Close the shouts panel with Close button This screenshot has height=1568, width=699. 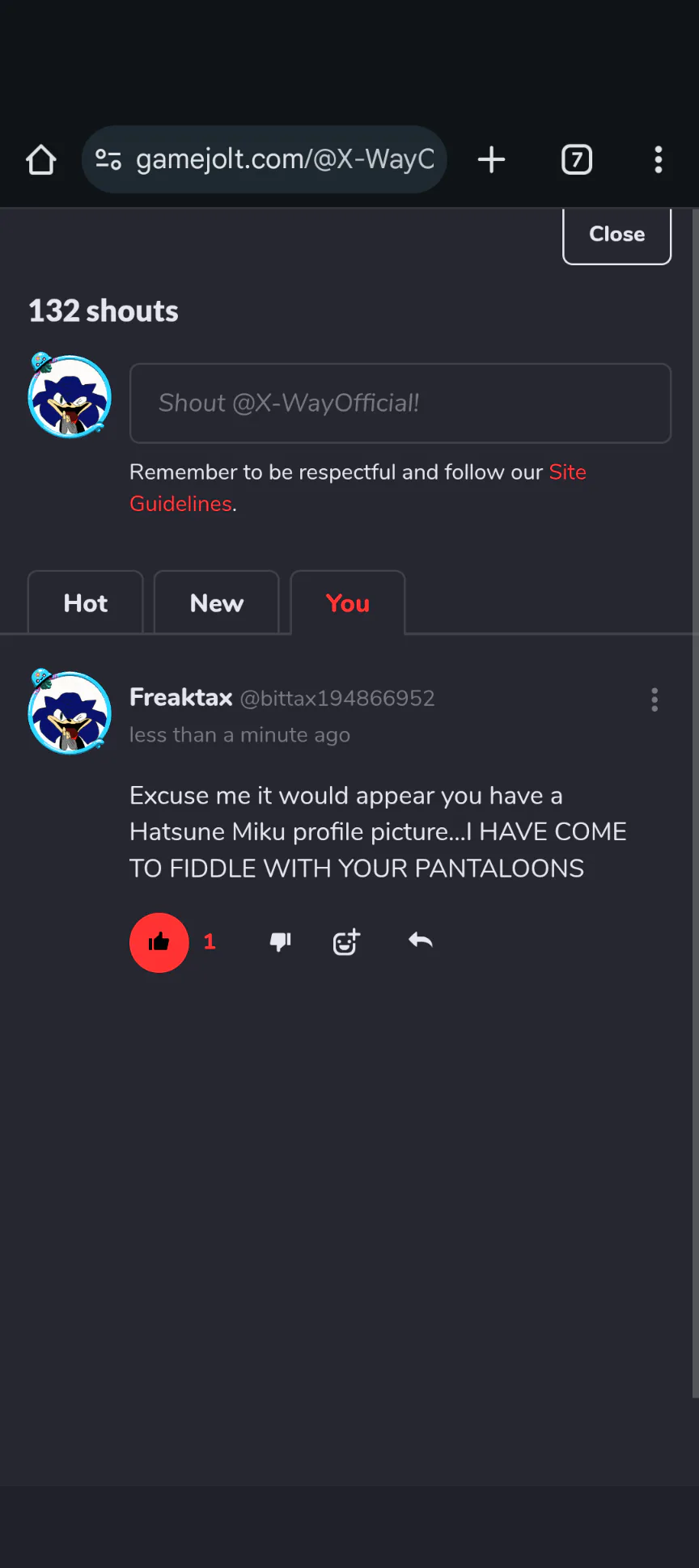click(x=617, y=235)
